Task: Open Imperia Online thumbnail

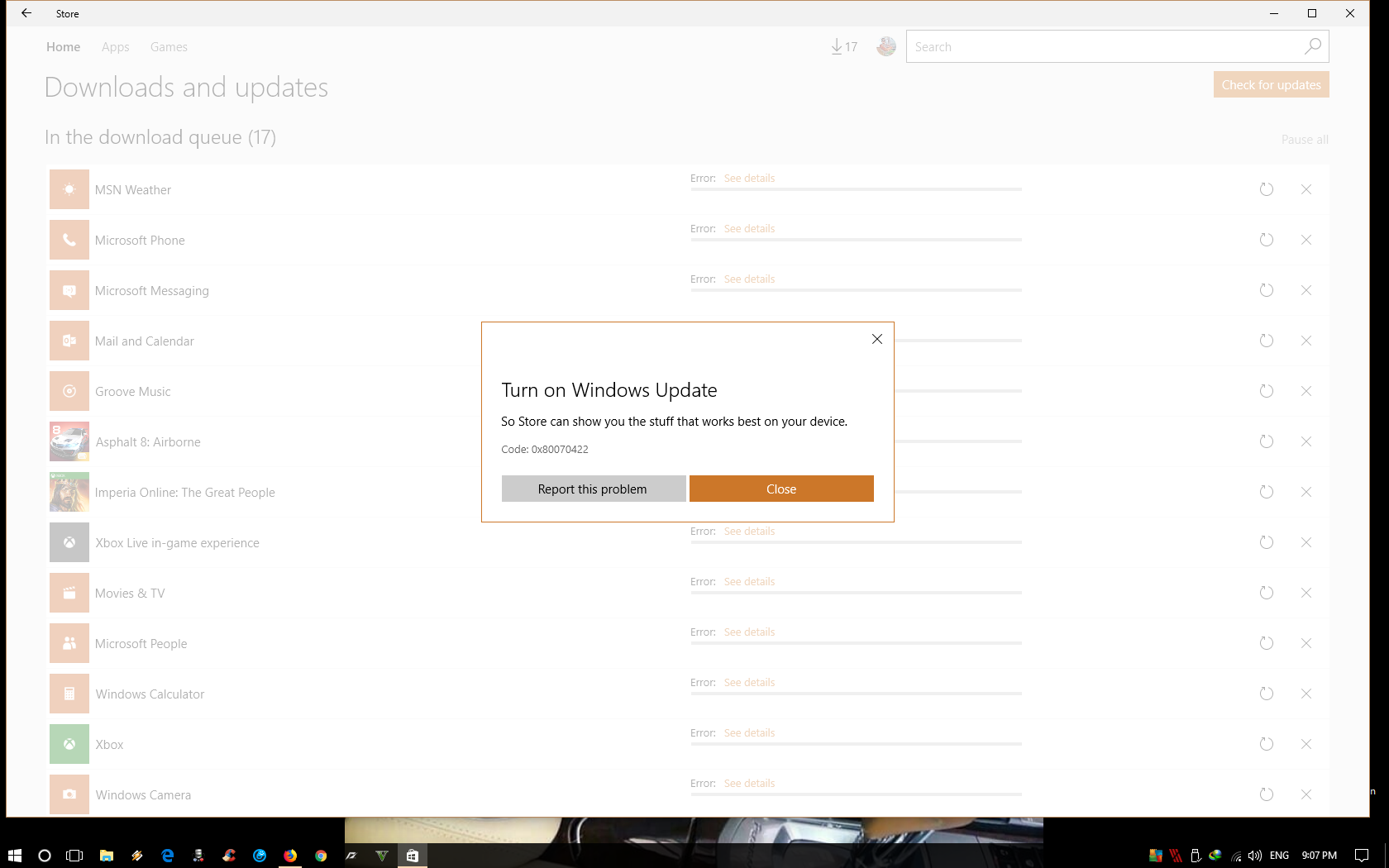Action: 69,492
